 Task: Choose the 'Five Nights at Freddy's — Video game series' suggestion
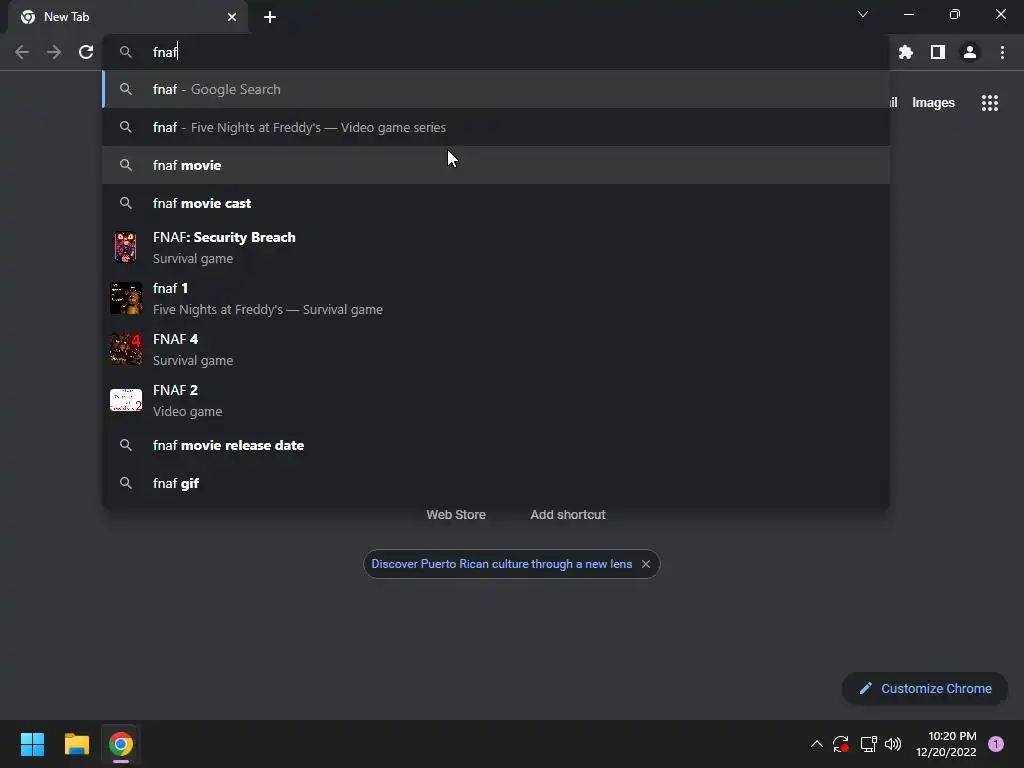(496, 127)
